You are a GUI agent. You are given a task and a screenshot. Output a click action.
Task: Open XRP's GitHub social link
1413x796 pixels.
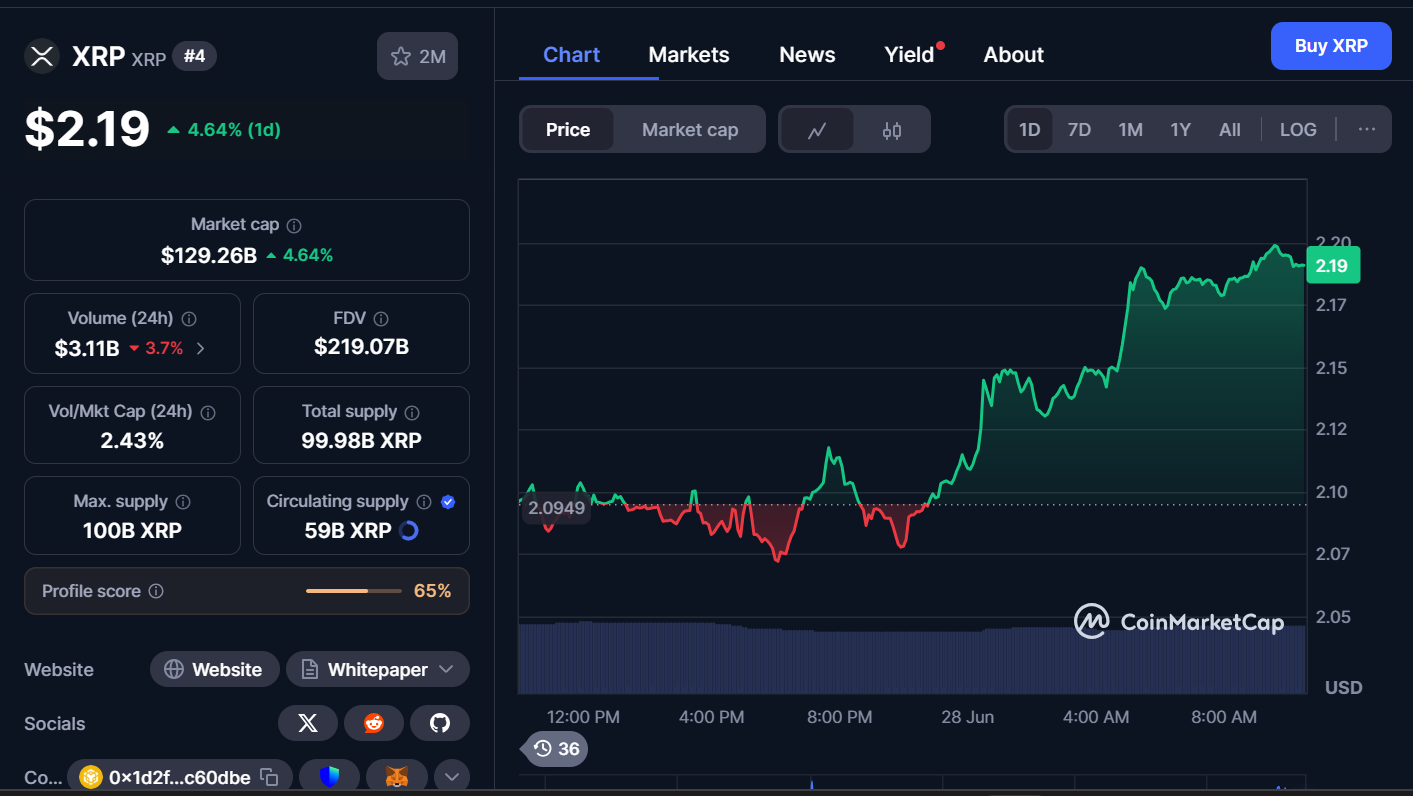click(440, 723)
